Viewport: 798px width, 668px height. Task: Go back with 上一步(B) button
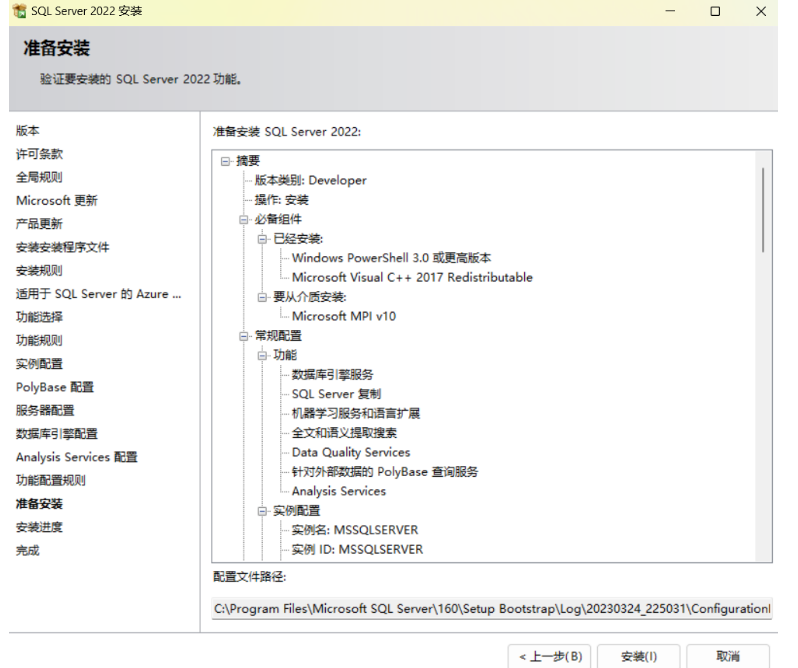click(x=550, y=656)
